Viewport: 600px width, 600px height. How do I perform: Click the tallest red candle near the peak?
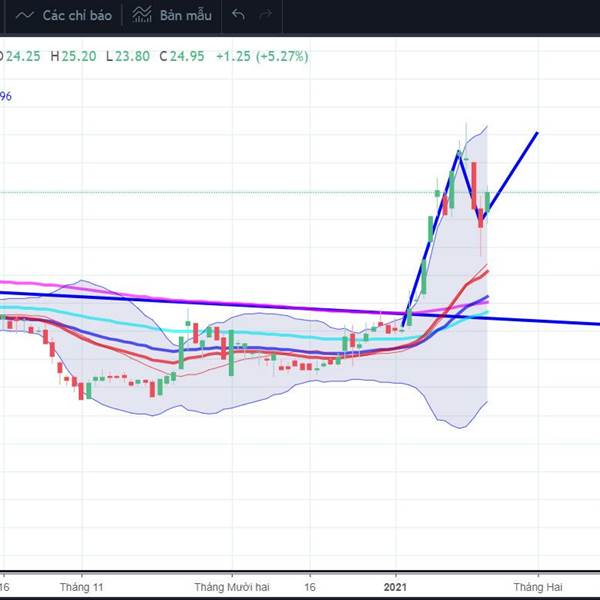pos(474,186)
